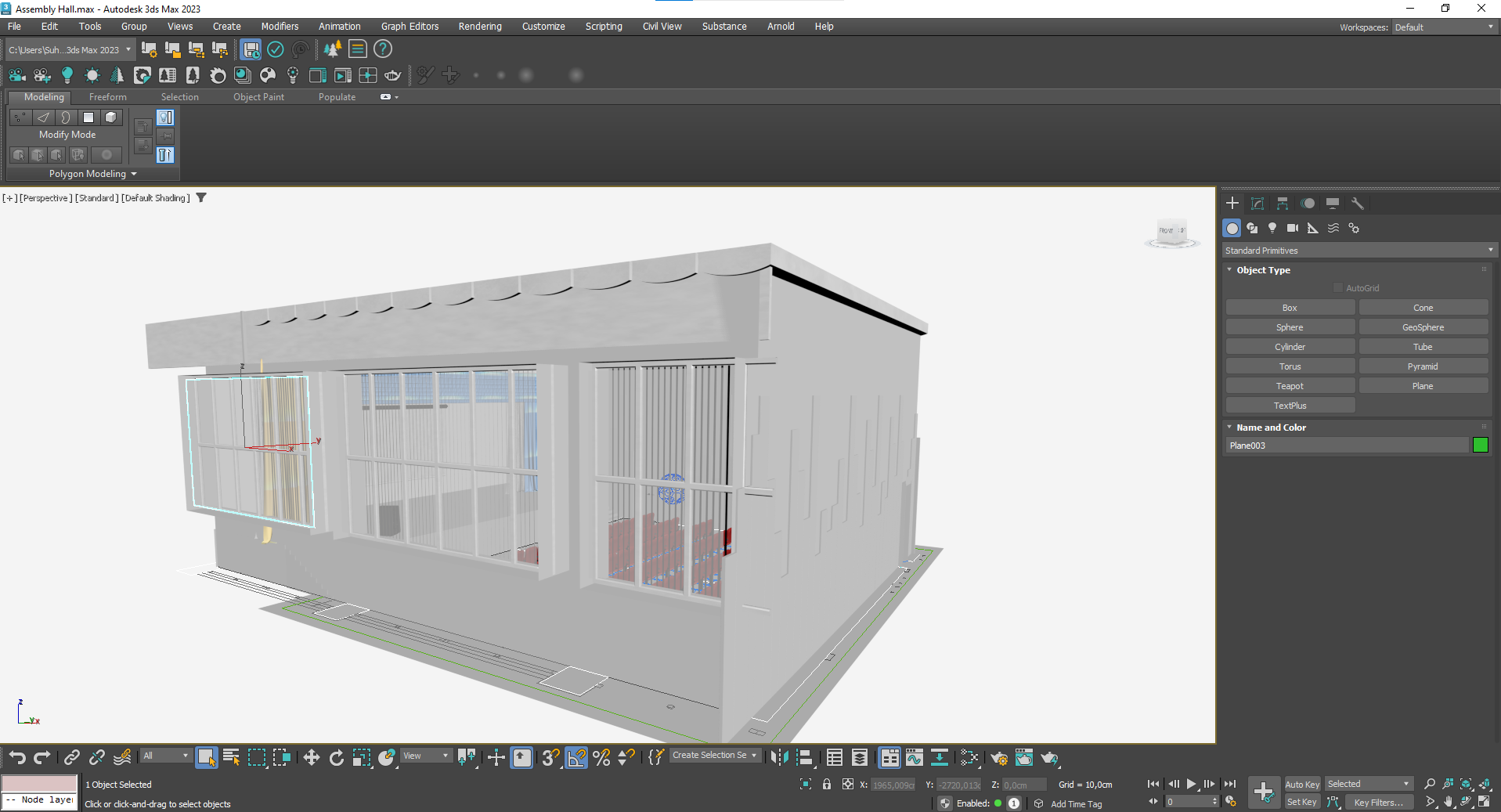Toggle the selection lock padlock
The width and height of the screenshot is (1501, 812).
click(x=827, y=784)
